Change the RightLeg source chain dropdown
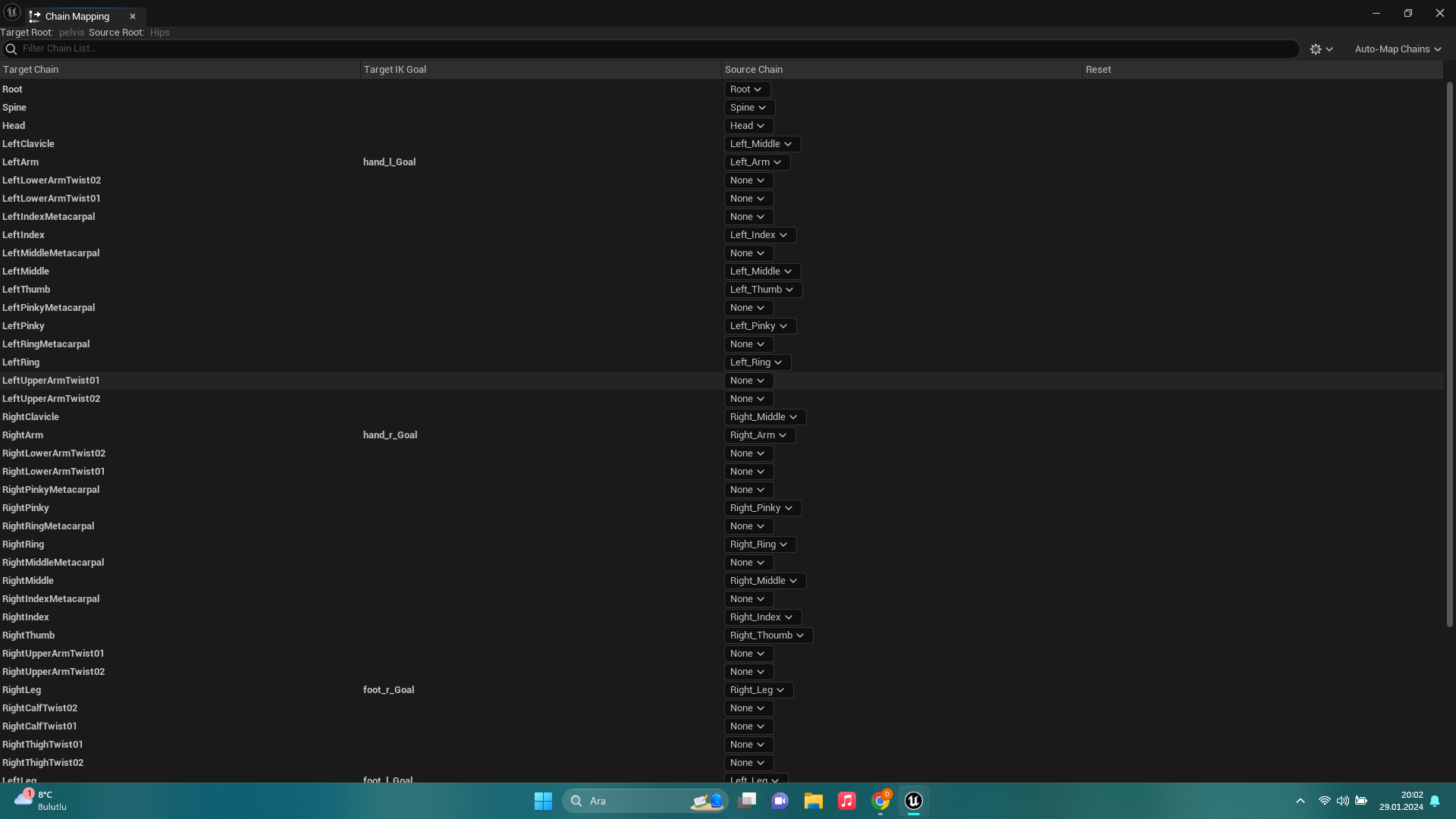Viewport: 1456px width, 819px height. coord(758,690)
